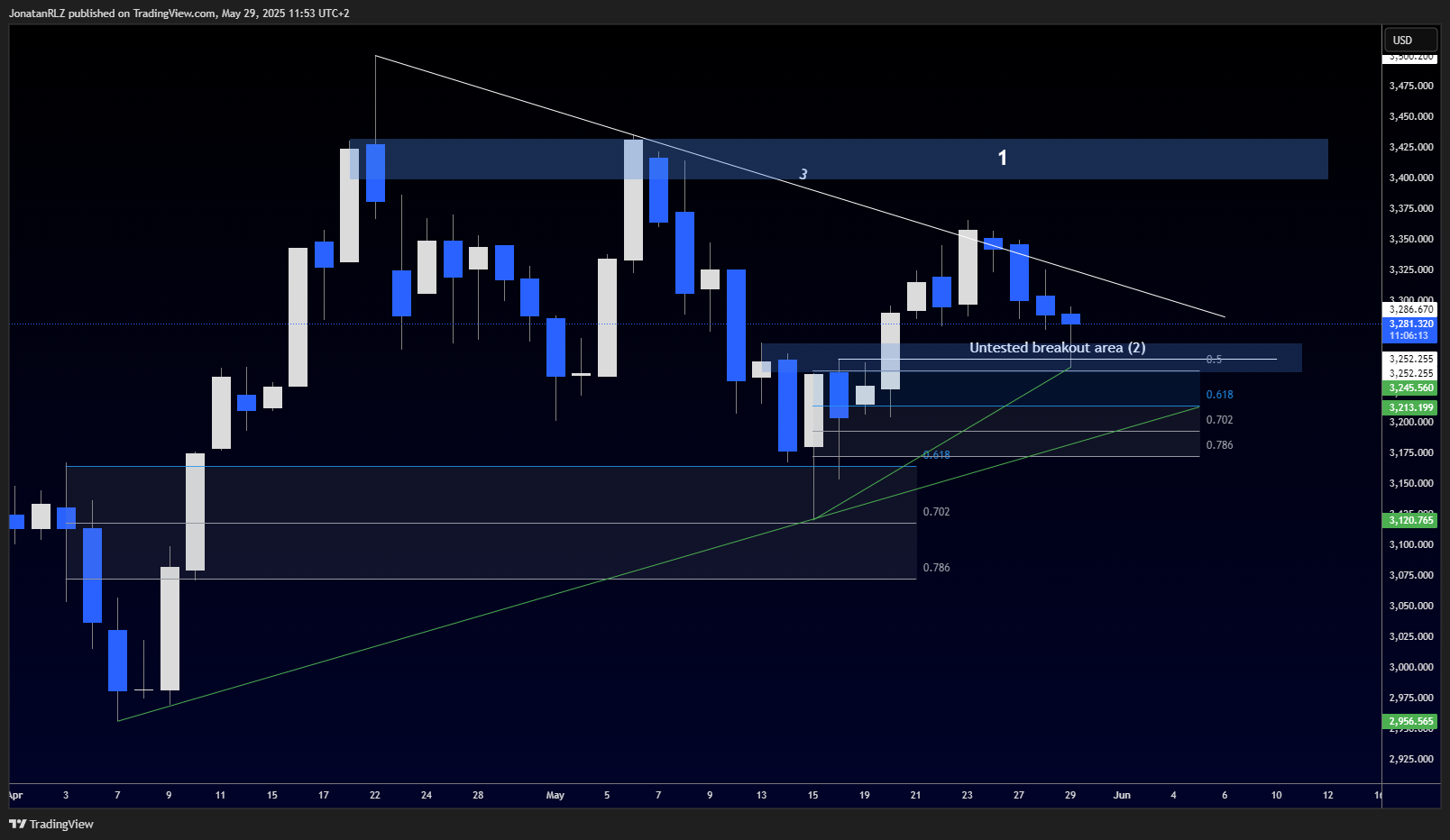Click the 3,200.000 price scale label

coord(1411,422)
